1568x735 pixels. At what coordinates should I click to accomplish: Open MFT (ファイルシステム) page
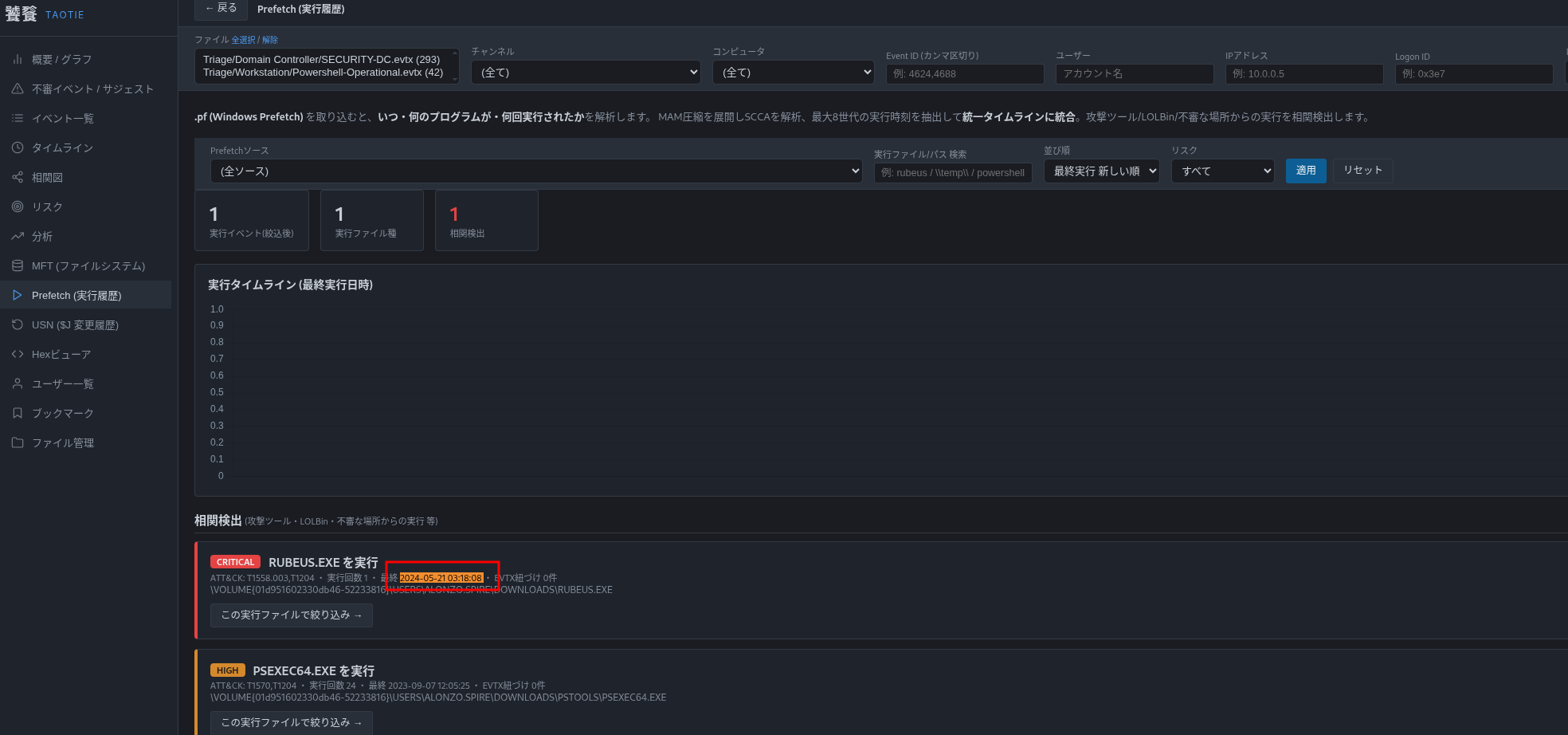85,265
